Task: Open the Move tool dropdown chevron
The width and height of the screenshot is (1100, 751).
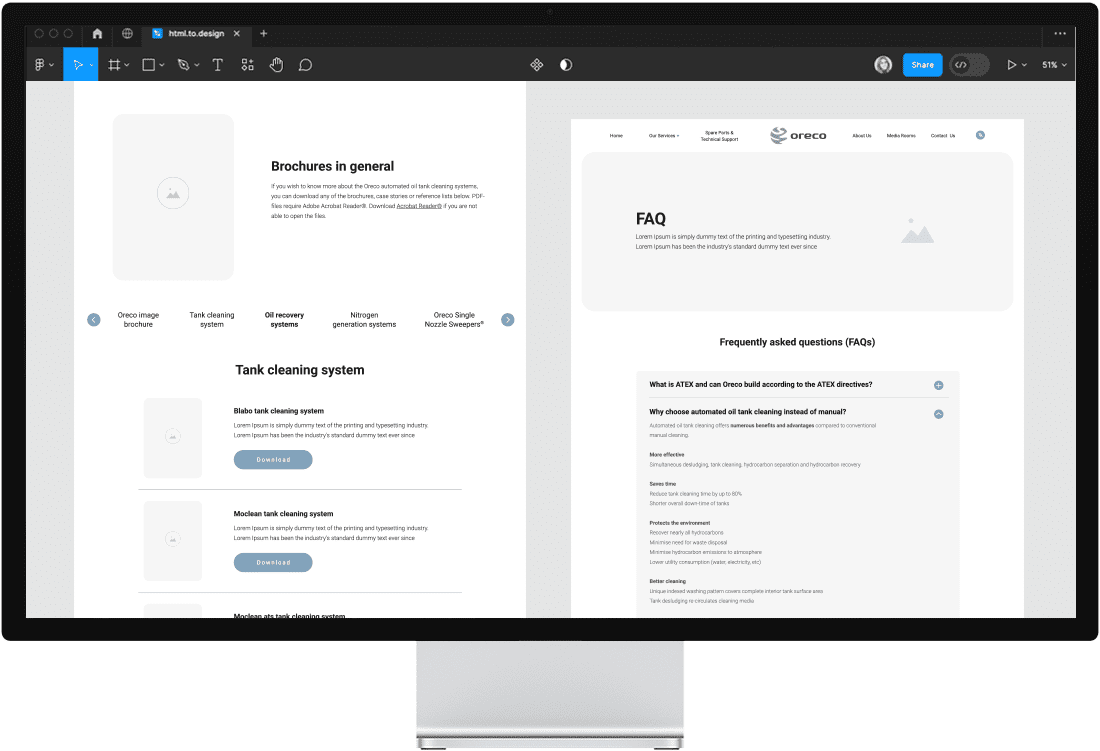Action: click(x=91, y=65)
